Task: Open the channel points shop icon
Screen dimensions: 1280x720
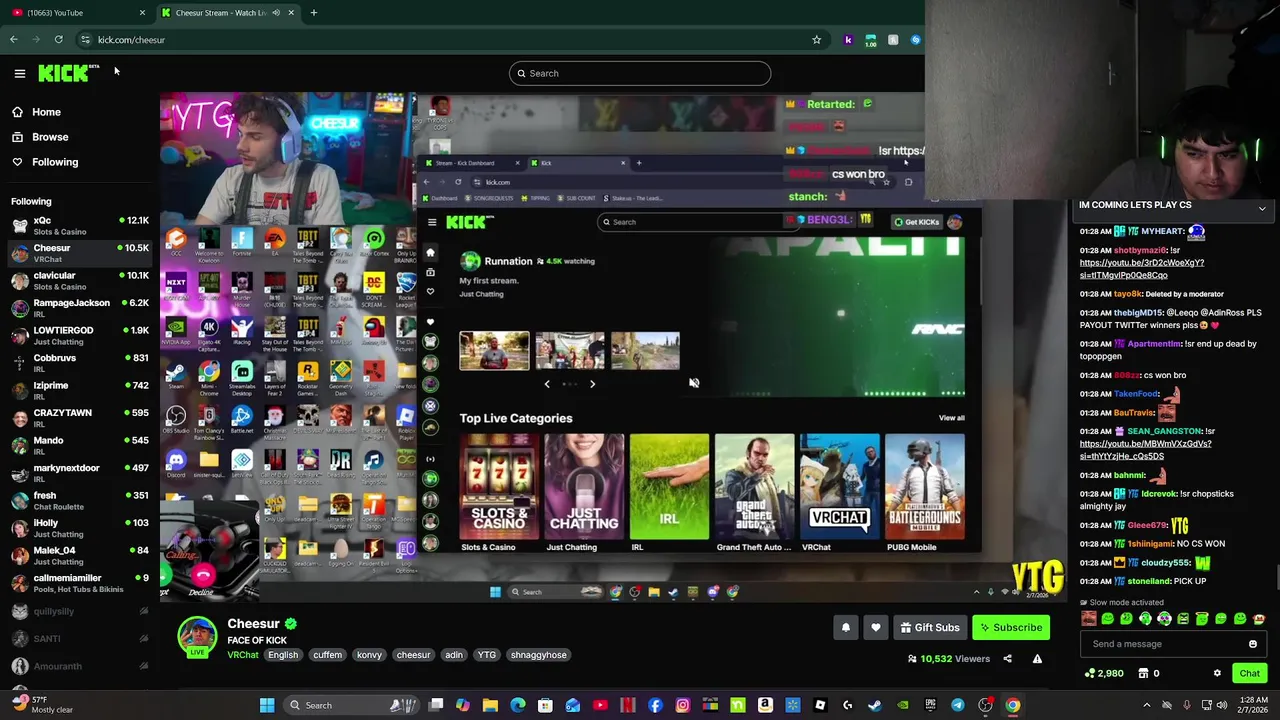Action: point(1143,673)
